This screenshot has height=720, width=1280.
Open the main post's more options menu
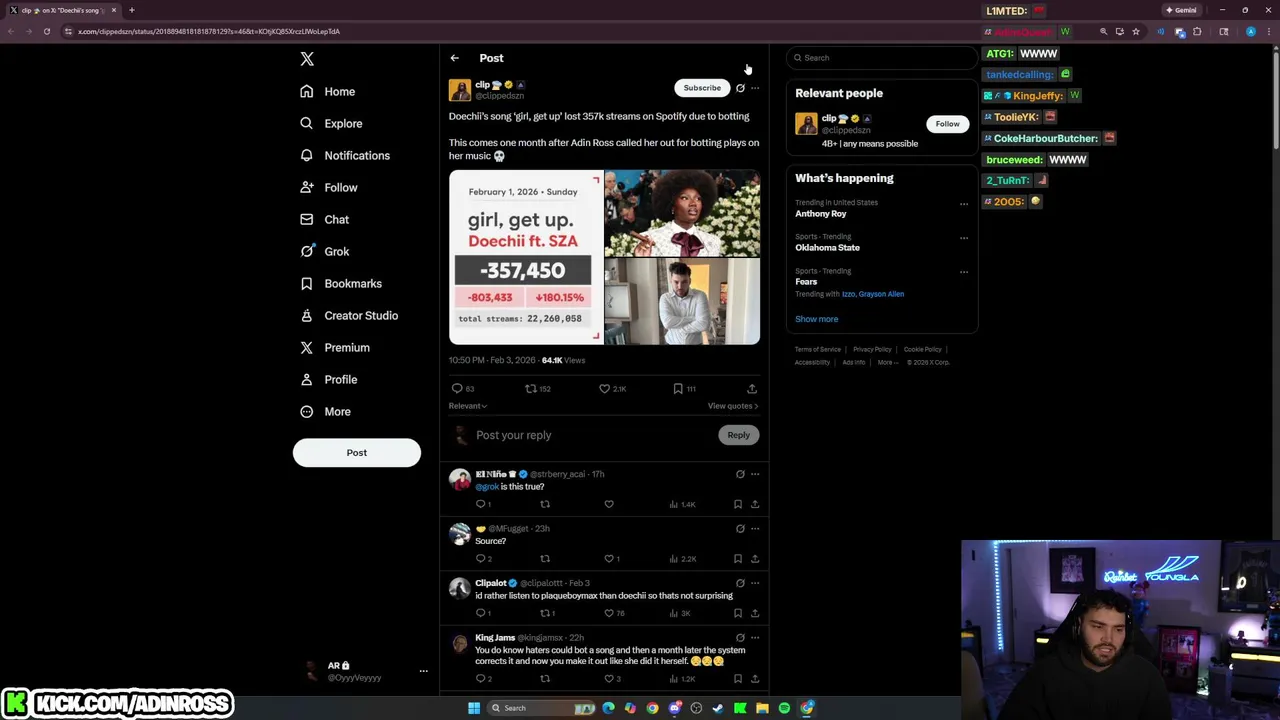pyautogui.click(x=755, y=88)
